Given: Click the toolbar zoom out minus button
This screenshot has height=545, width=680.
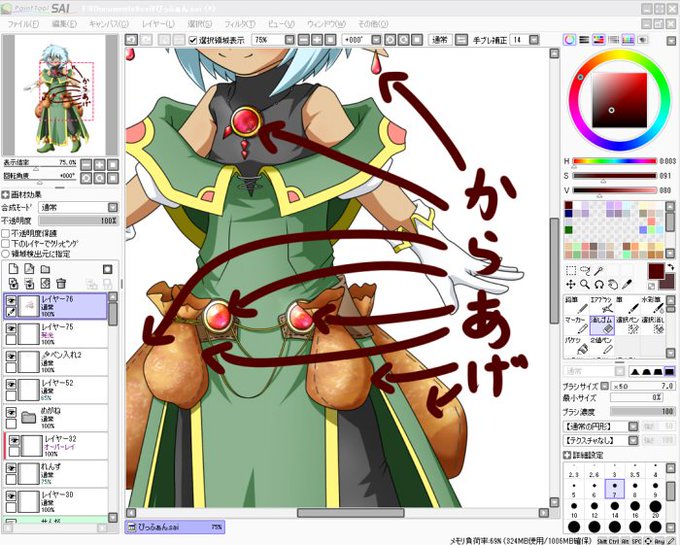Looking at the screenshot, I should (x=304, y=40).
